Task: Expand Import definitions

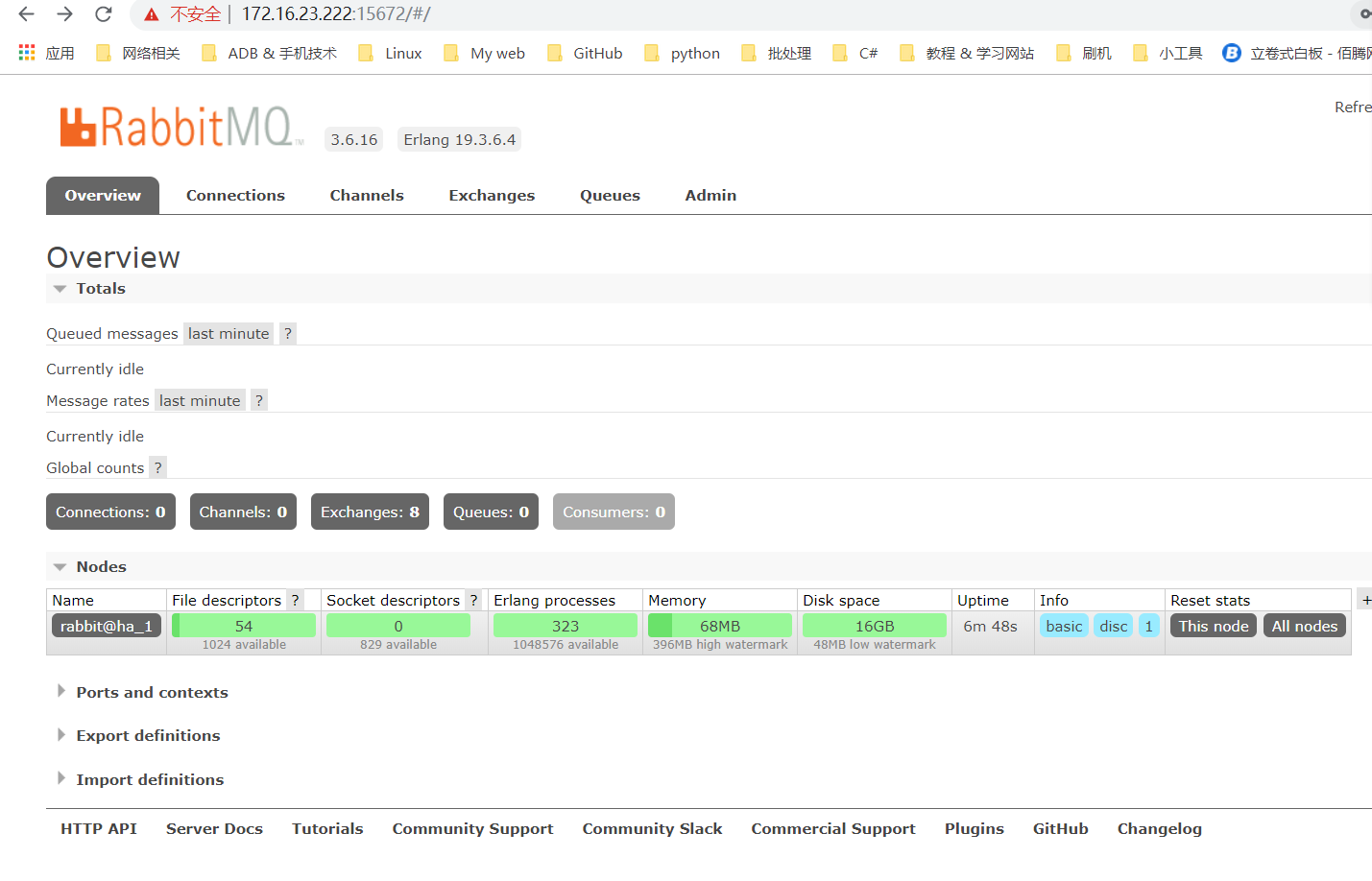Action: point(140,779)
